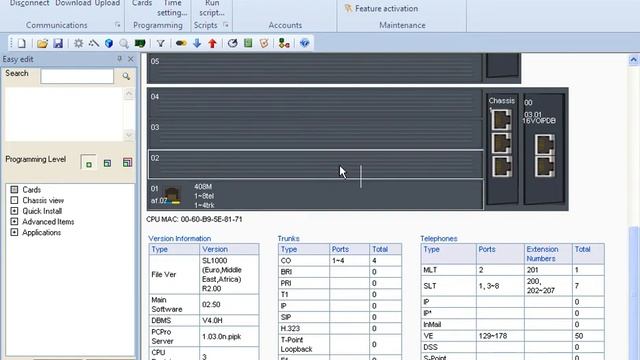Click the yellow connect toolbar icon
640x360 pixels.
[181, 43]
